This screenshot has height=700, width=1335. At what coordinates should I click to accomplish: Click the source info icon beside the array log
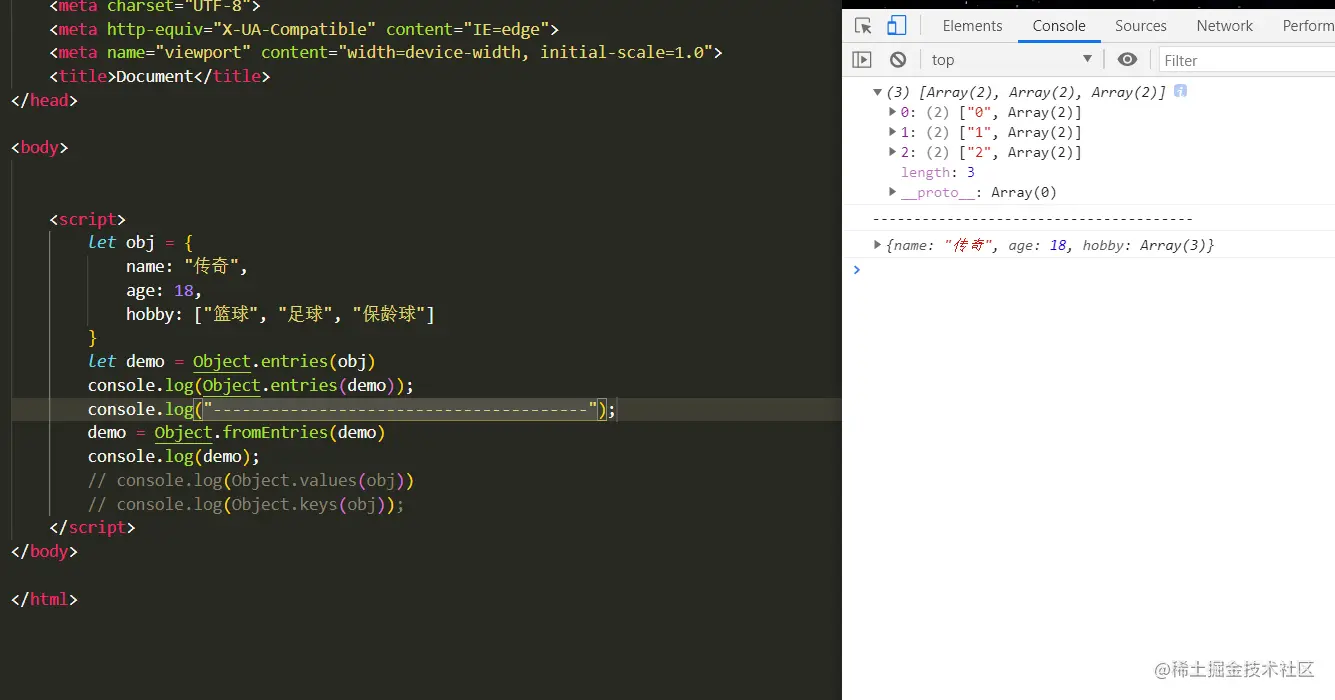[x=1180, y=91]
